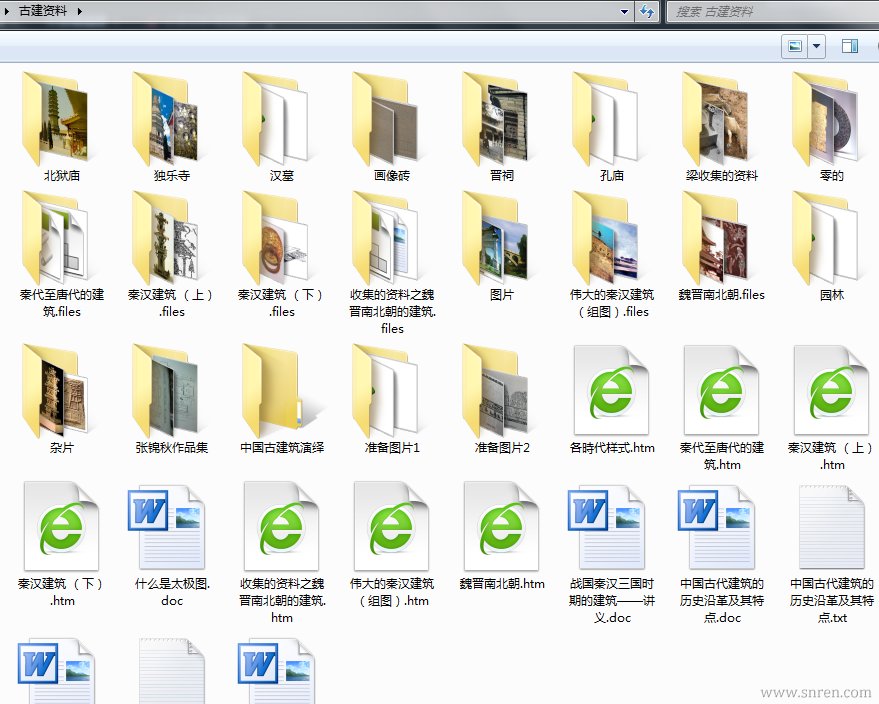Click the 张锦秋作品集 folder name label
This screenshot has width=879, height=704.
[x=172, y=447]
